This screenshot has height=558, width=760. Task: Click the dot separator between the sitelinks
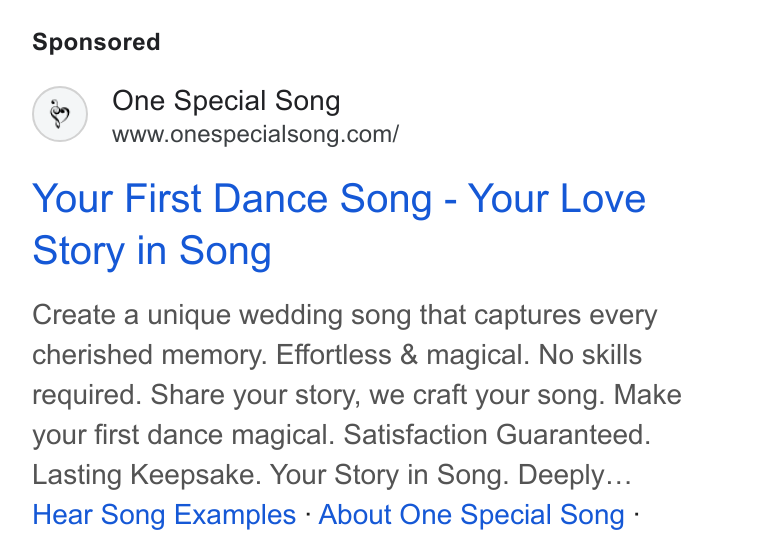[307, 513]
